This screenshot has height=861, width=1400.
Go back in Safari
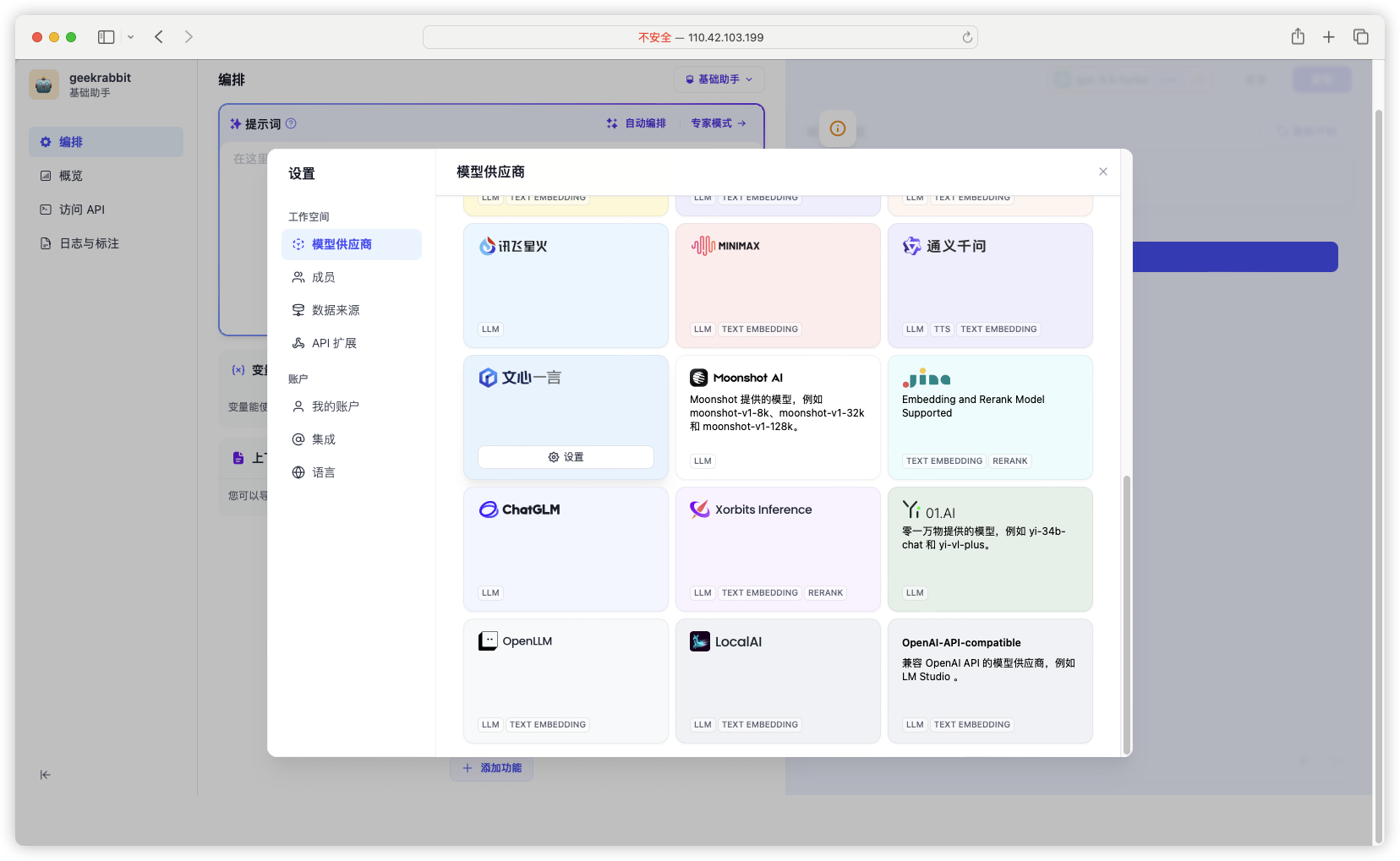[159, 37]
